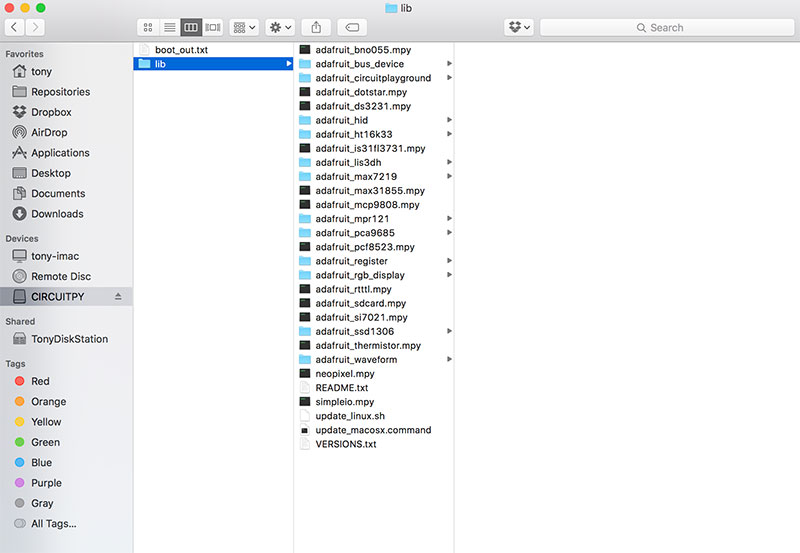Select TonyDiskStation under Shared
This screenshot has width=800, height=553.
pyautogui.click(x=69, y=339)
